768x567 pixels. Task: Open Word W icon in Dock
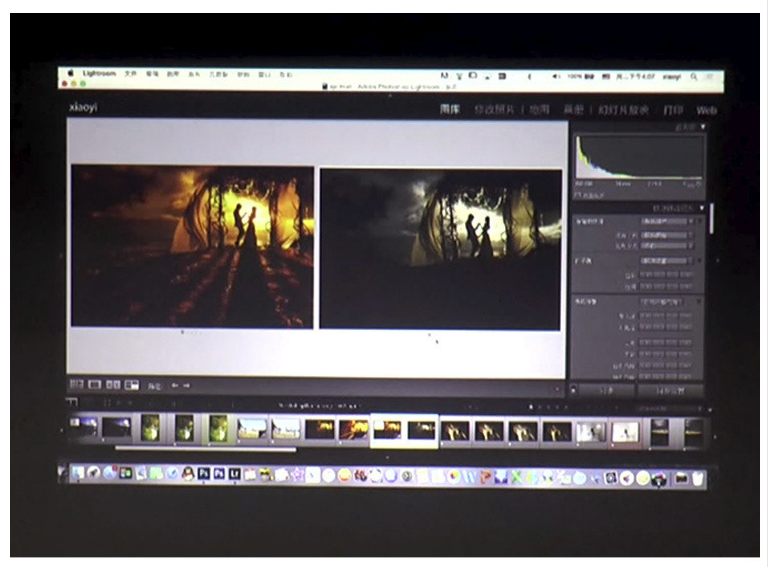(470, 477)
